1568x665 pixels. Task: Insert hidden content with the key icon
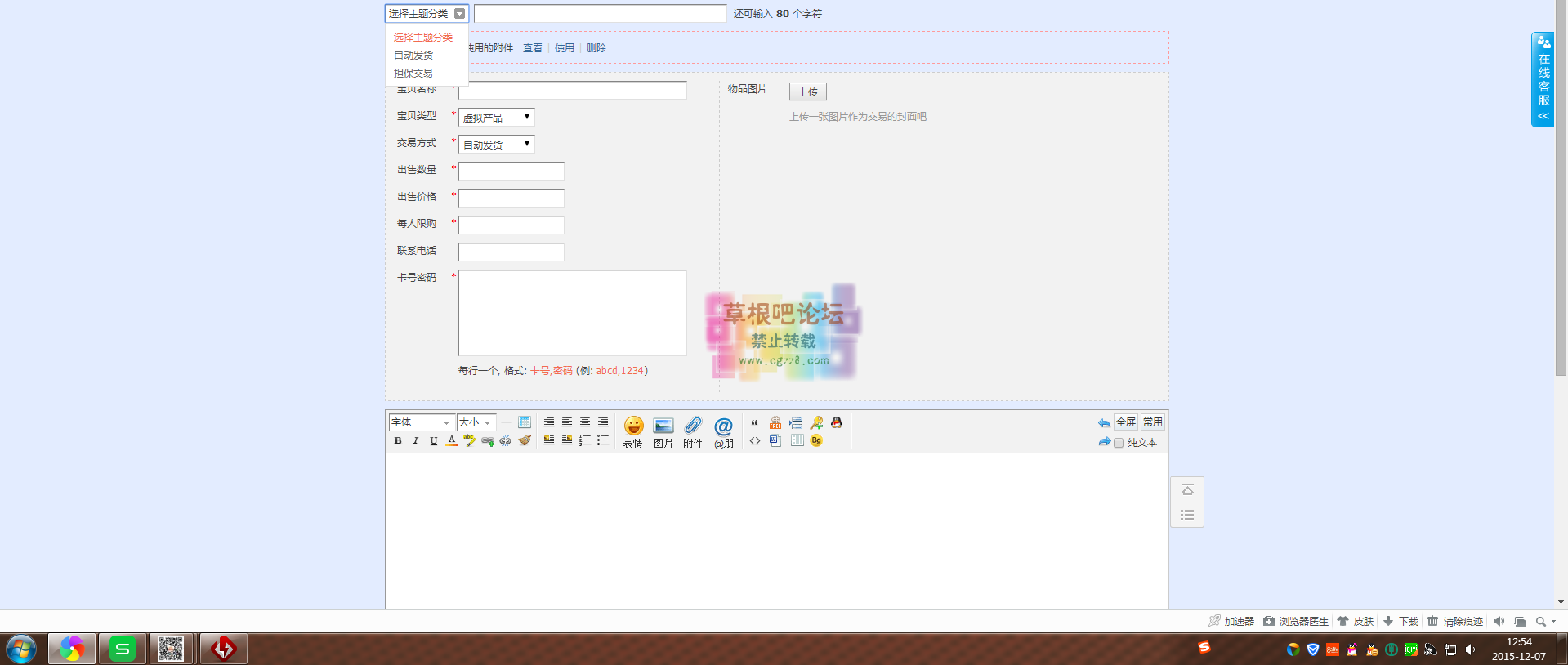pos(816,422)
